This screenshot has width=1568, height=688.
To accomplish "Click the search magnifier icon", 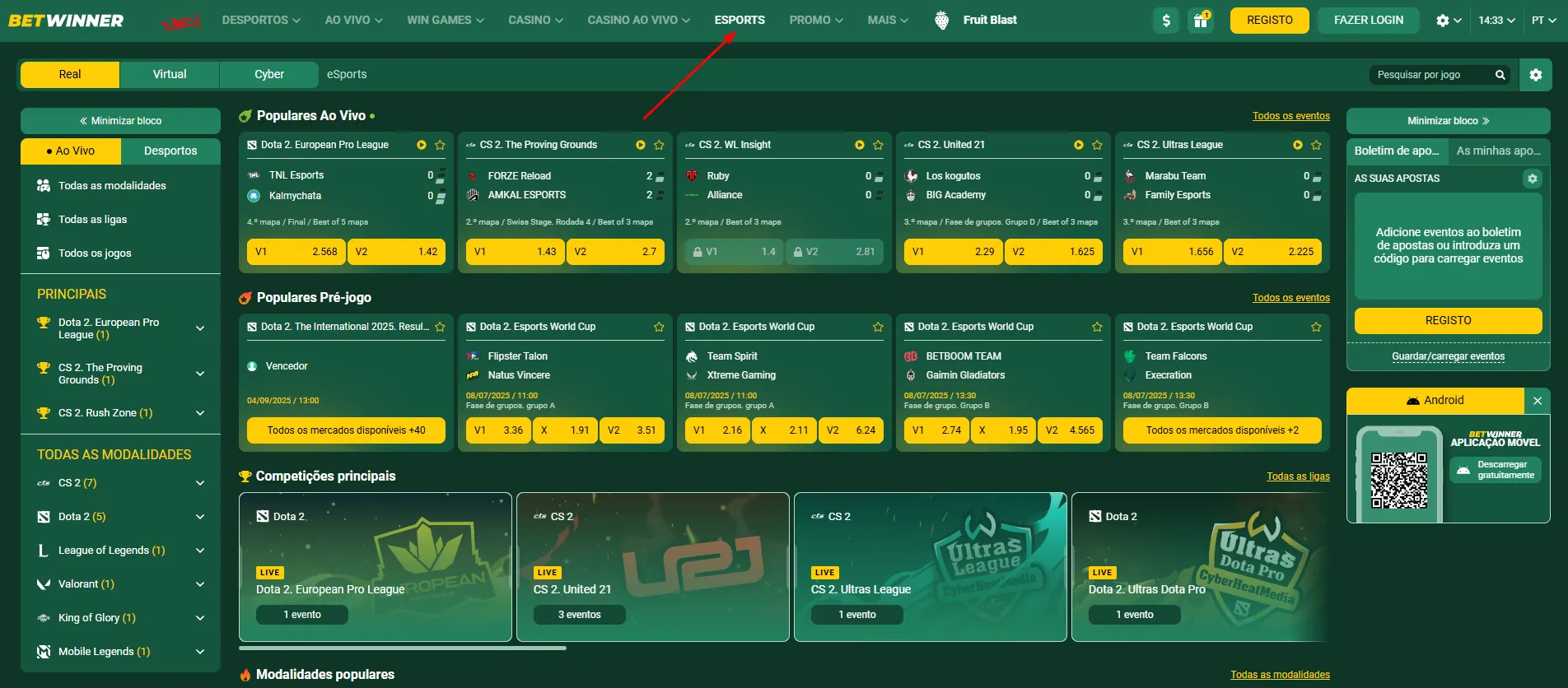I will 1500,75.
